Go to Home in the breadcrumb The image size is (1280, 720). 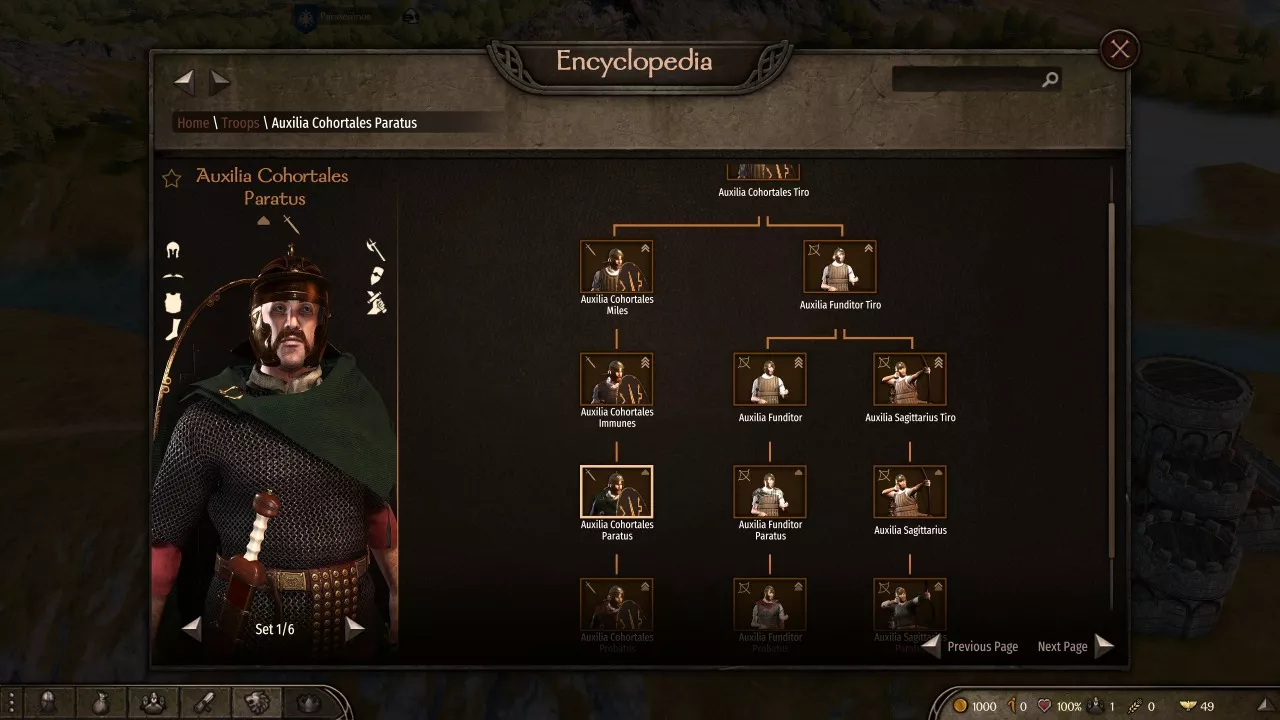[193, 123]
